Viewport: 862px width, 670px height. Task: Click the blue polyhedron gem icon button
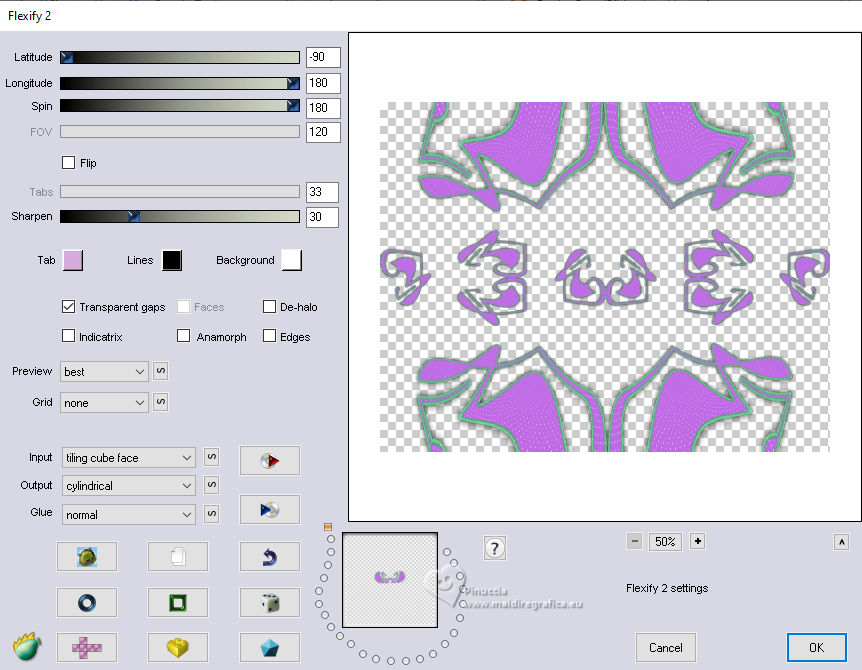[x=269, y=647]
